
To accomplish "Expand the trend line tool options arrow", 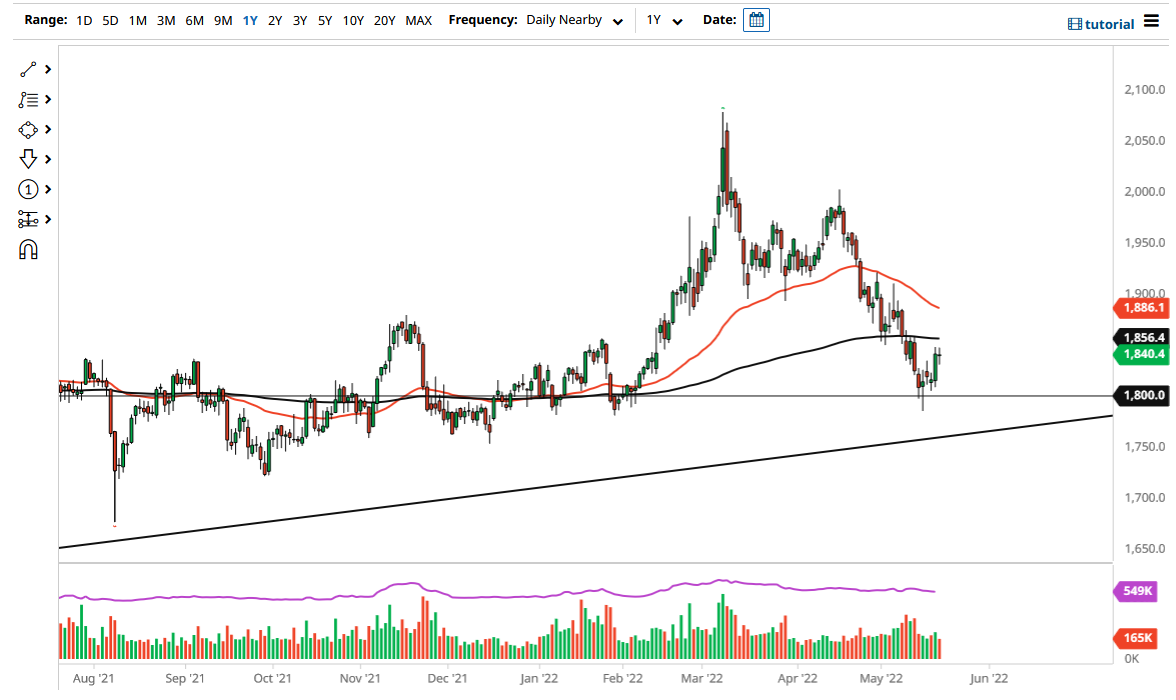I will [48, 69].
